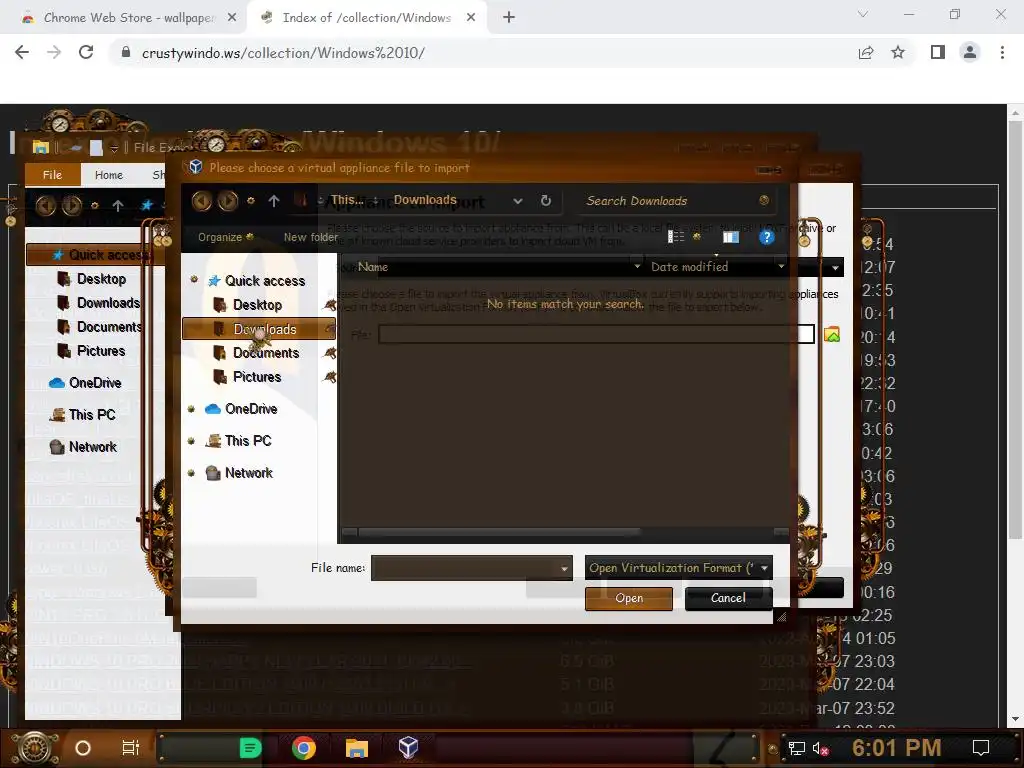Toggle the preview pane icon in dialog
Viewport: 1024px width, 768px height.
[x=731, y=237]
